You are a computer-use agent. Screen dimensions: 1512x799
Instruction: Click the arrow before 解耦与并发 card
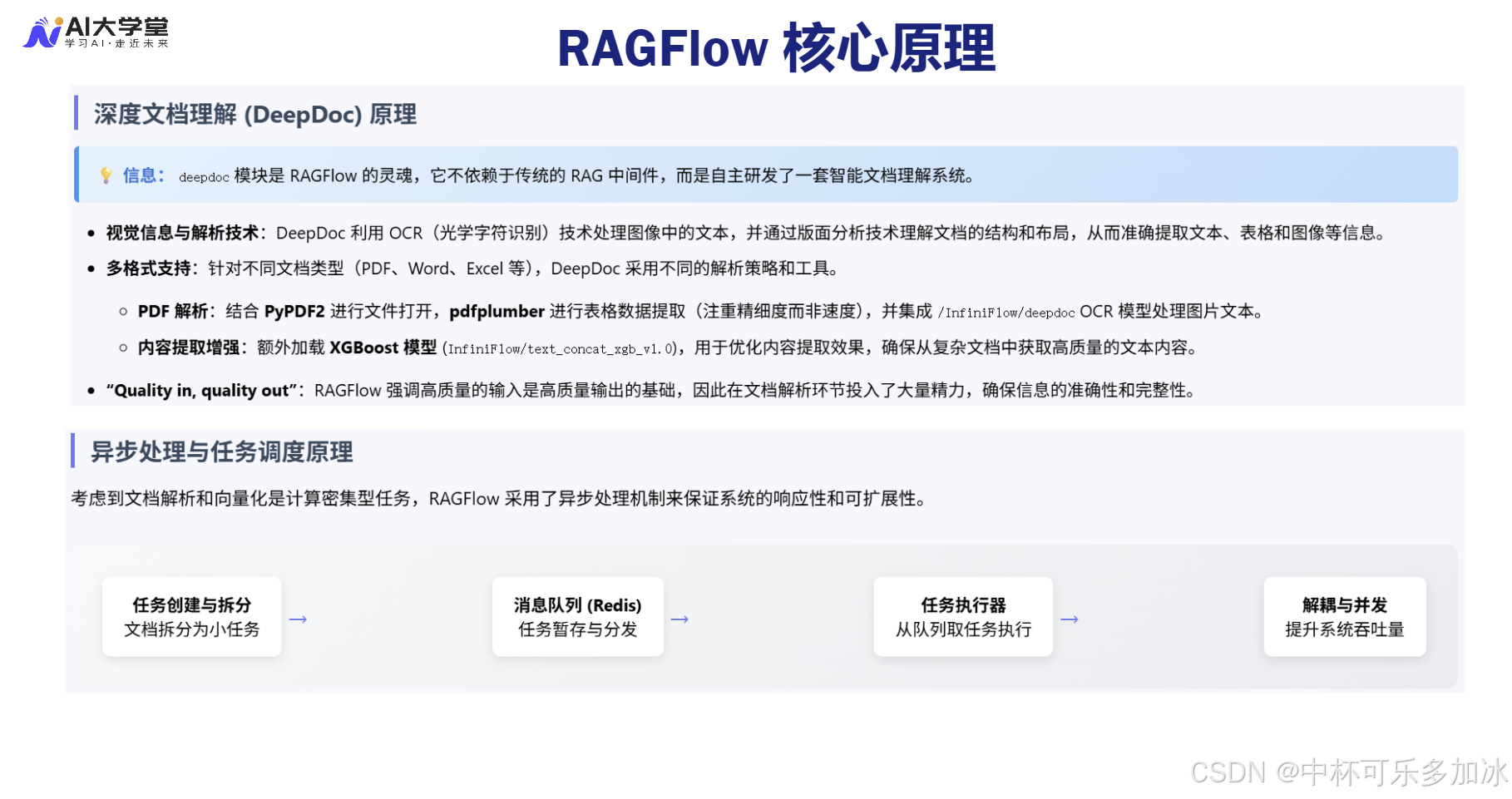tap(1071, 619)
